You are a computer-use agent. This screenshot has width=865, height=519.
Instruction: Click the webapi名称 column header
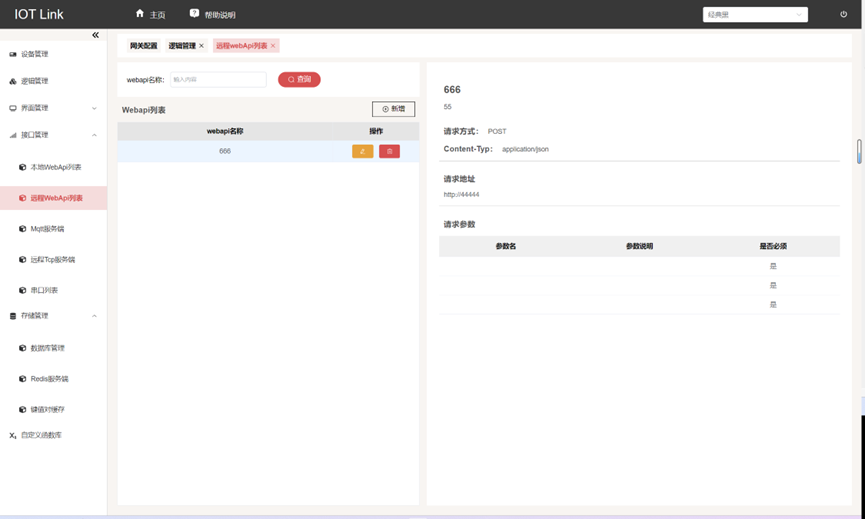point(225,131)
